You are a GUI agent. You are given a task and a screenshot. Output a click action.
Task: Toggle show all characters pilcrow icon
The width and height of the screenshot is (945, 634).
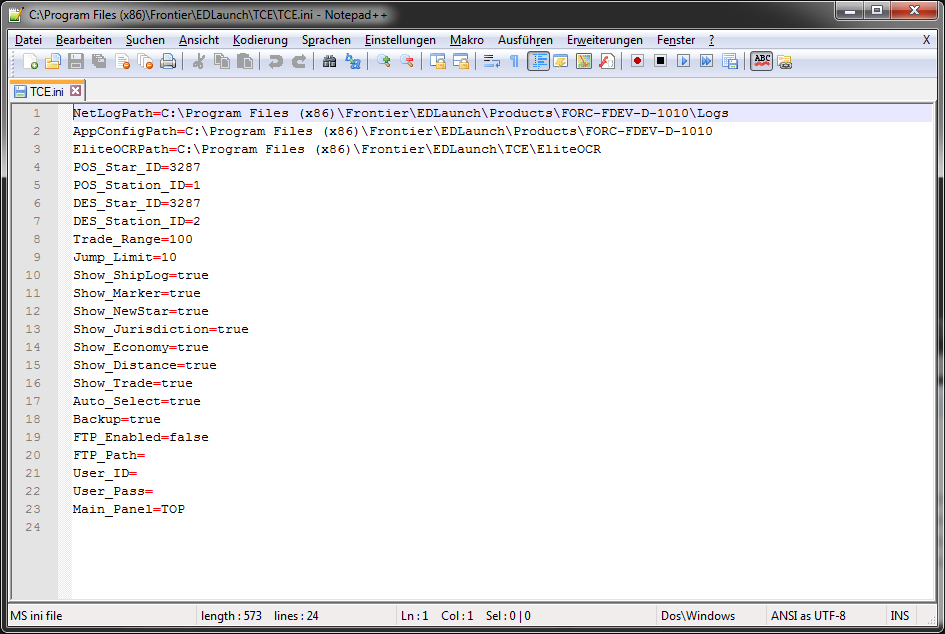tap(514, 61)
